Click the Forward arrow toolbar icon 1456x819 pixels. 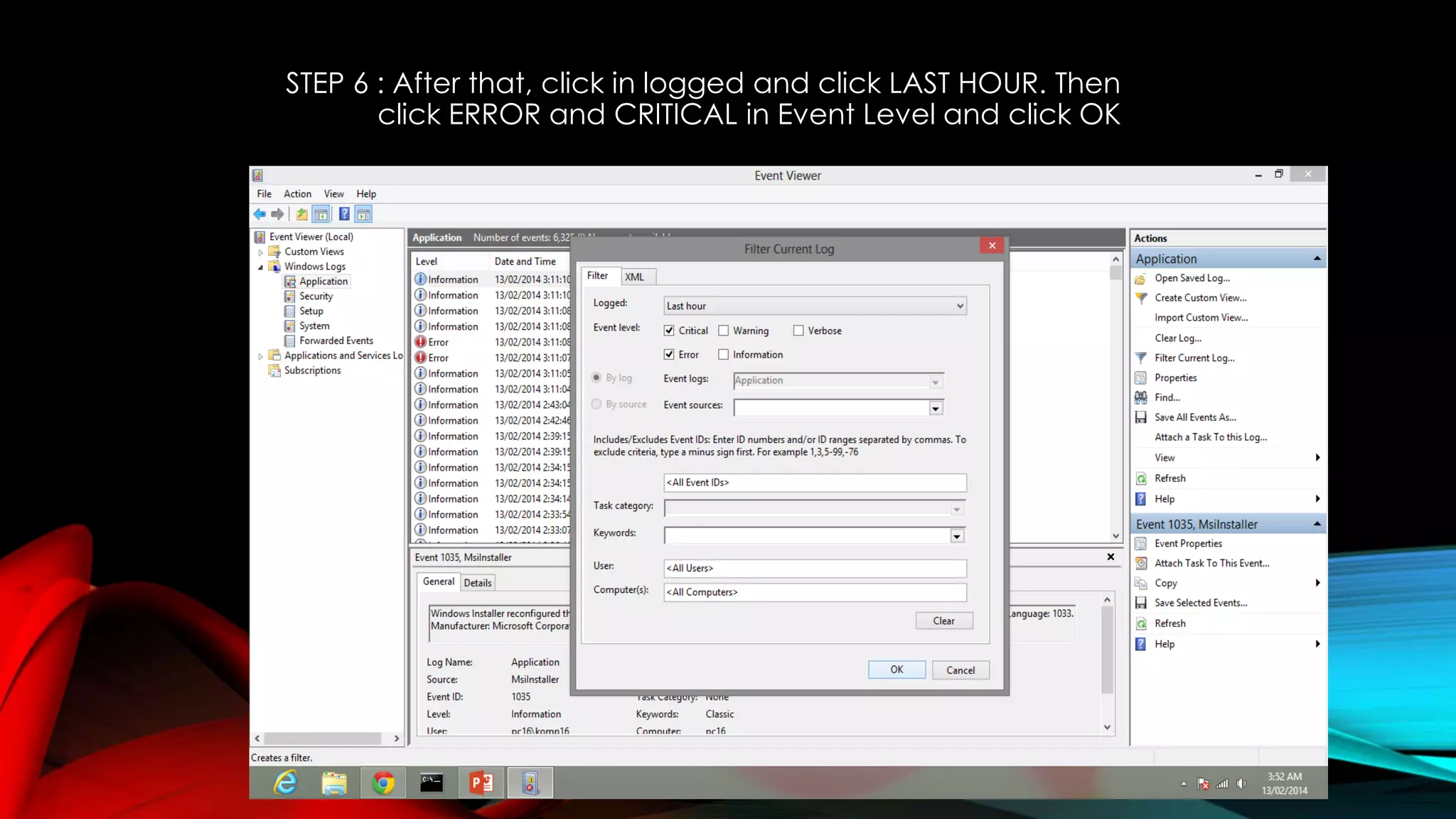click(x=277, y=214)
